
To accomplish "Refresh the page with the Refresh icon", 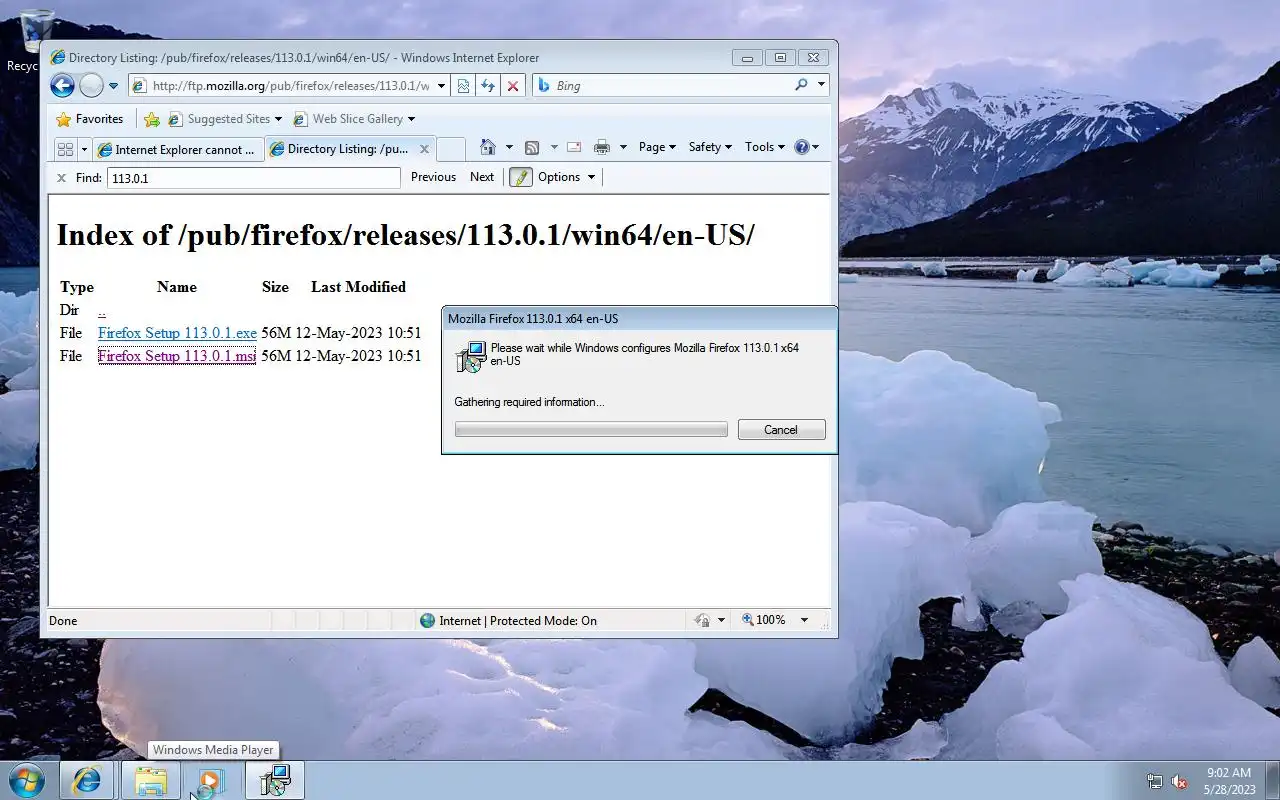I will [488, 86].
